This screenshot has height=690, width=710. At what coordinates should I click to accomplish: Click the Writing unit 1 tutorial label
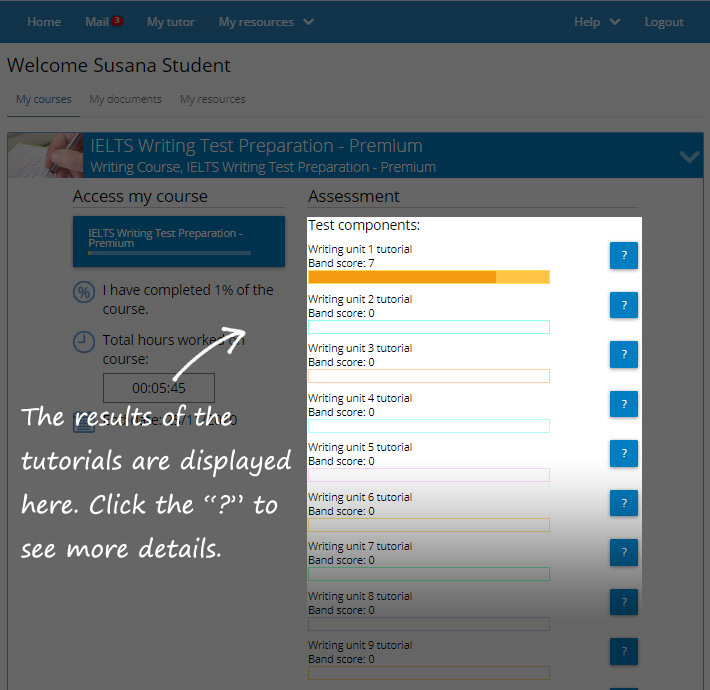(x=360, y=249)
